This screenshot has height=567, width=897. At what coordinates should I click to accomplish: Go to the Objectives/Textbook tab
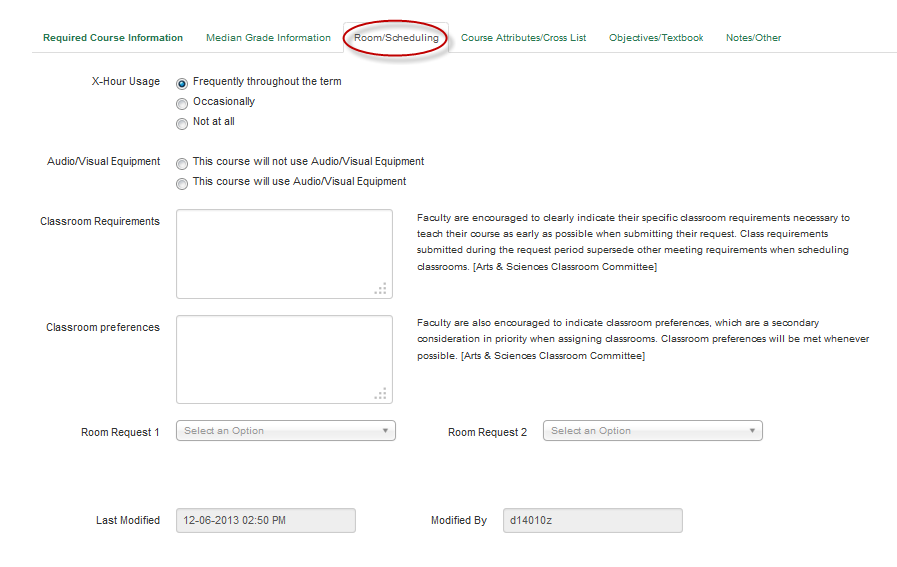point(656,38)
